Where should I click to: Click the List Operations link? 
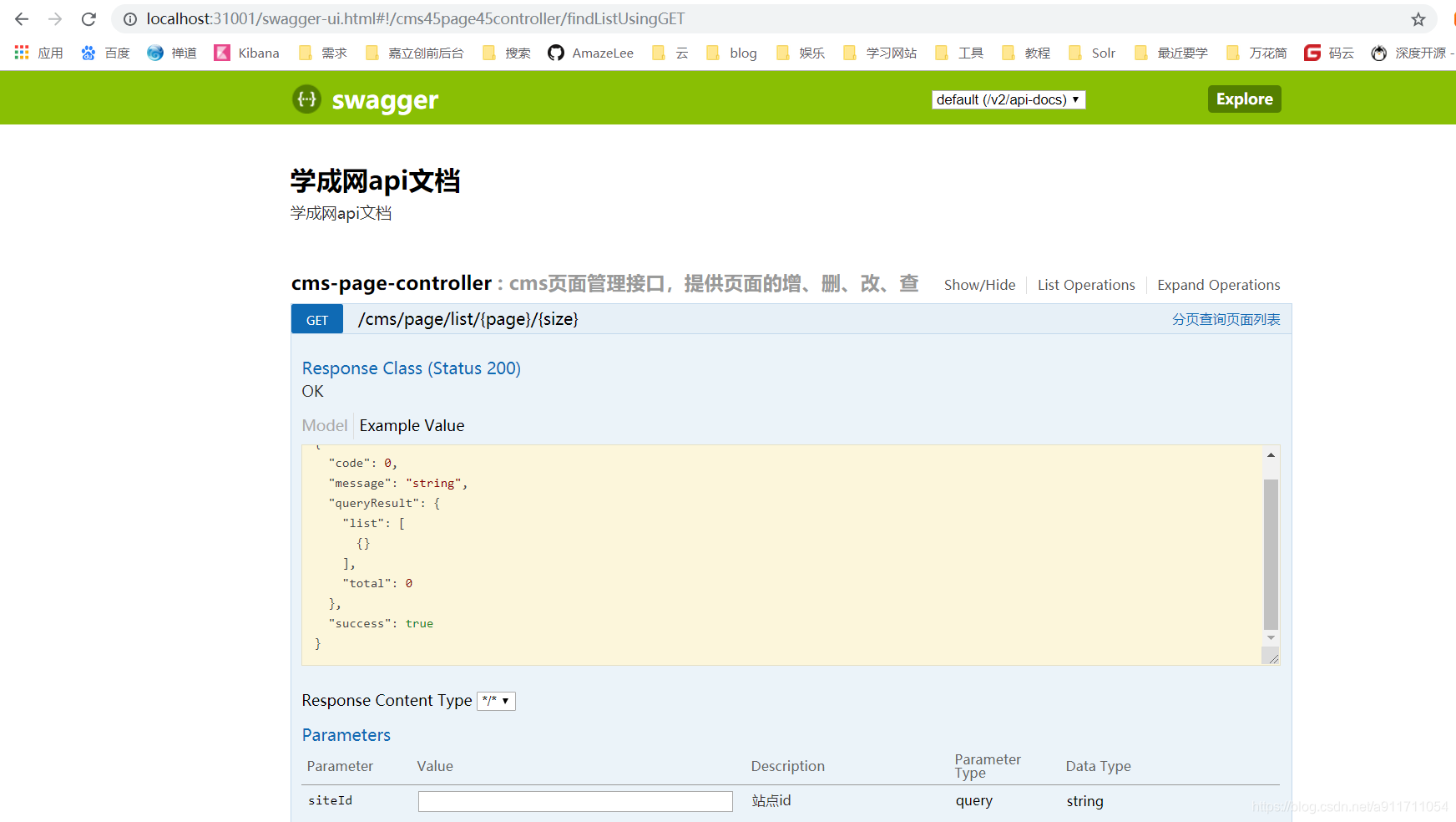pos(1086,285)
